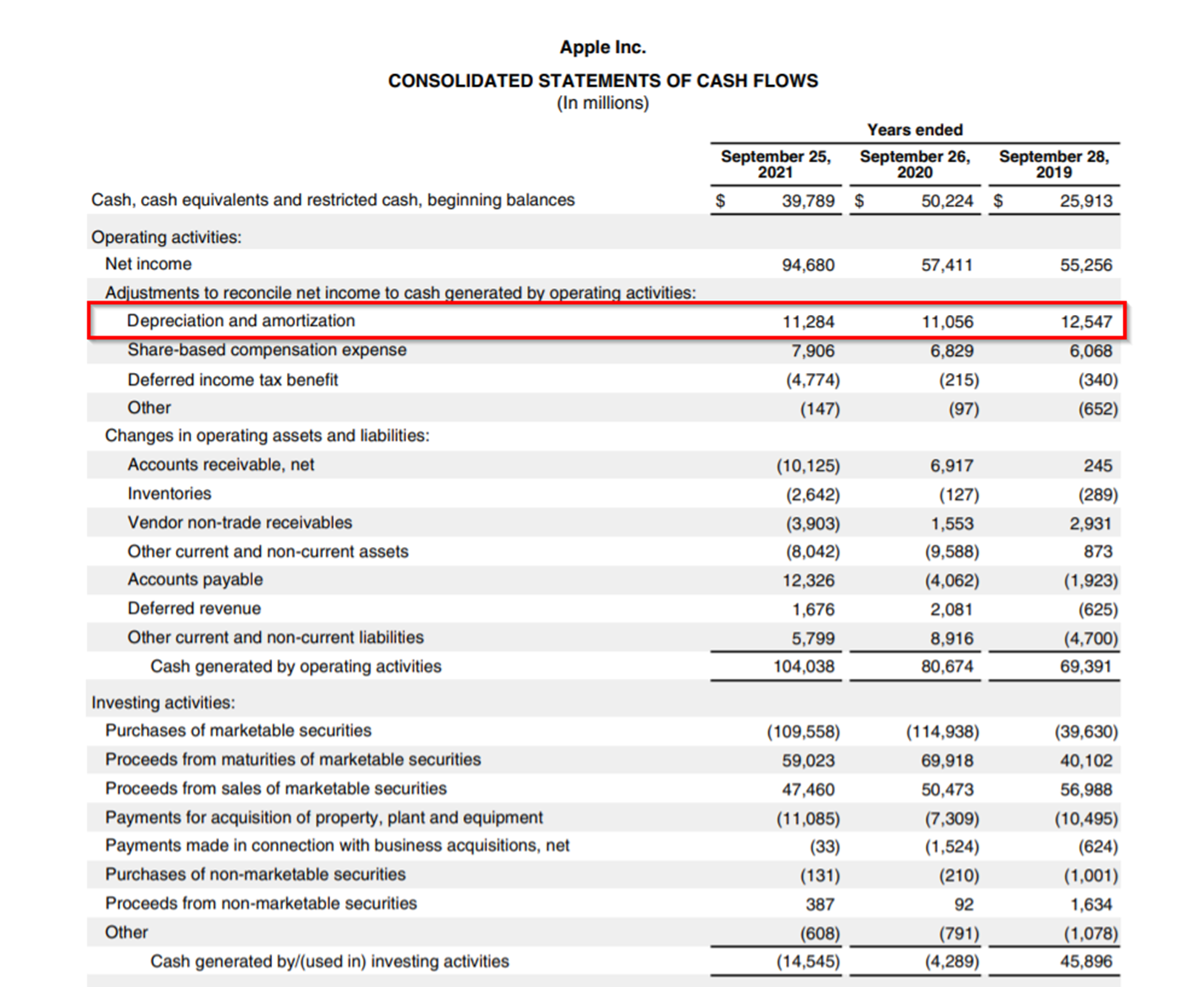Select the 'Net income' row label

[x=149, y=264]
